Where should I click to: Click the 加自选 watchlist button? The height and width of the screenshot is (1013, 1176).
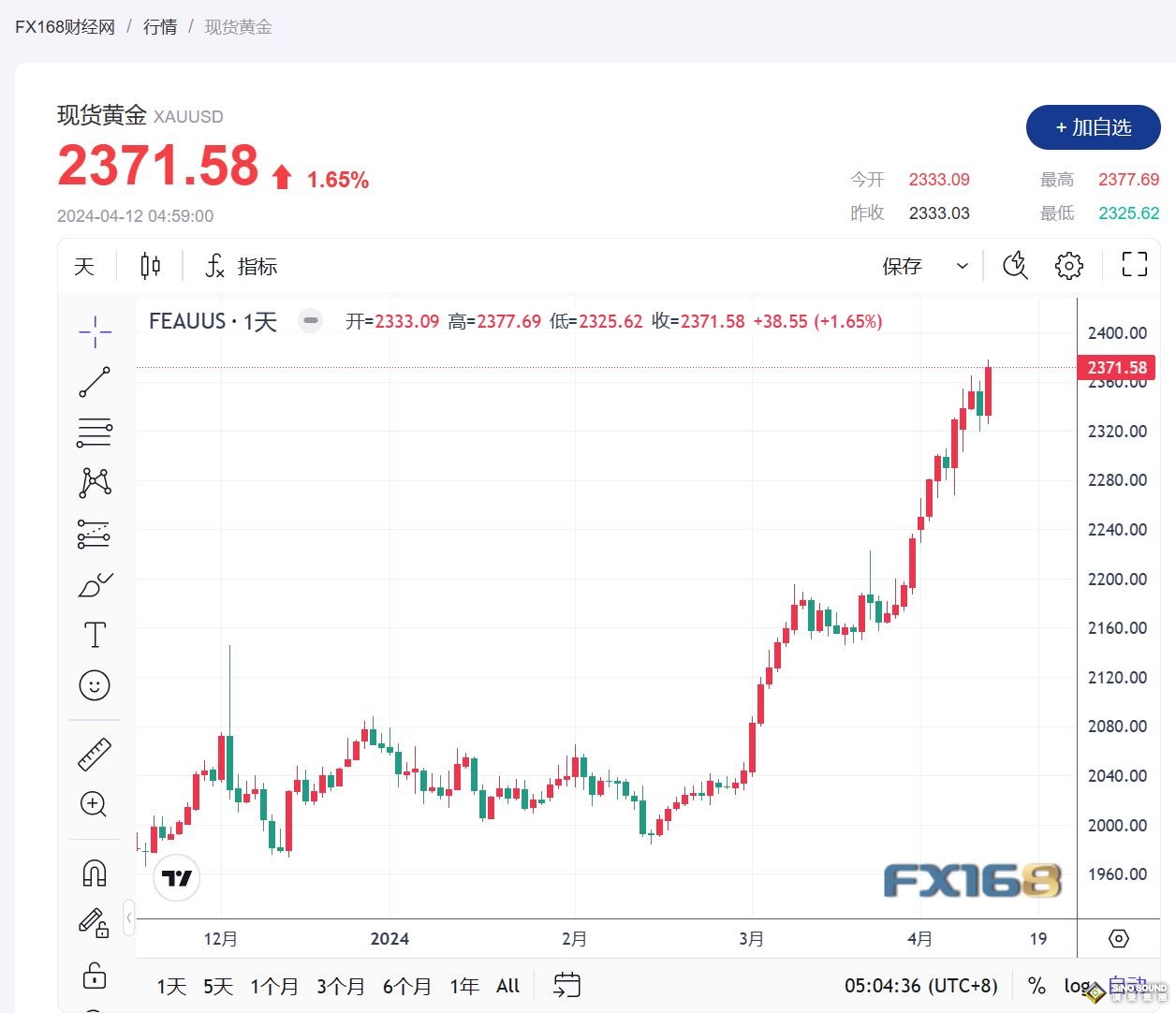click(x=1093, y=127)
